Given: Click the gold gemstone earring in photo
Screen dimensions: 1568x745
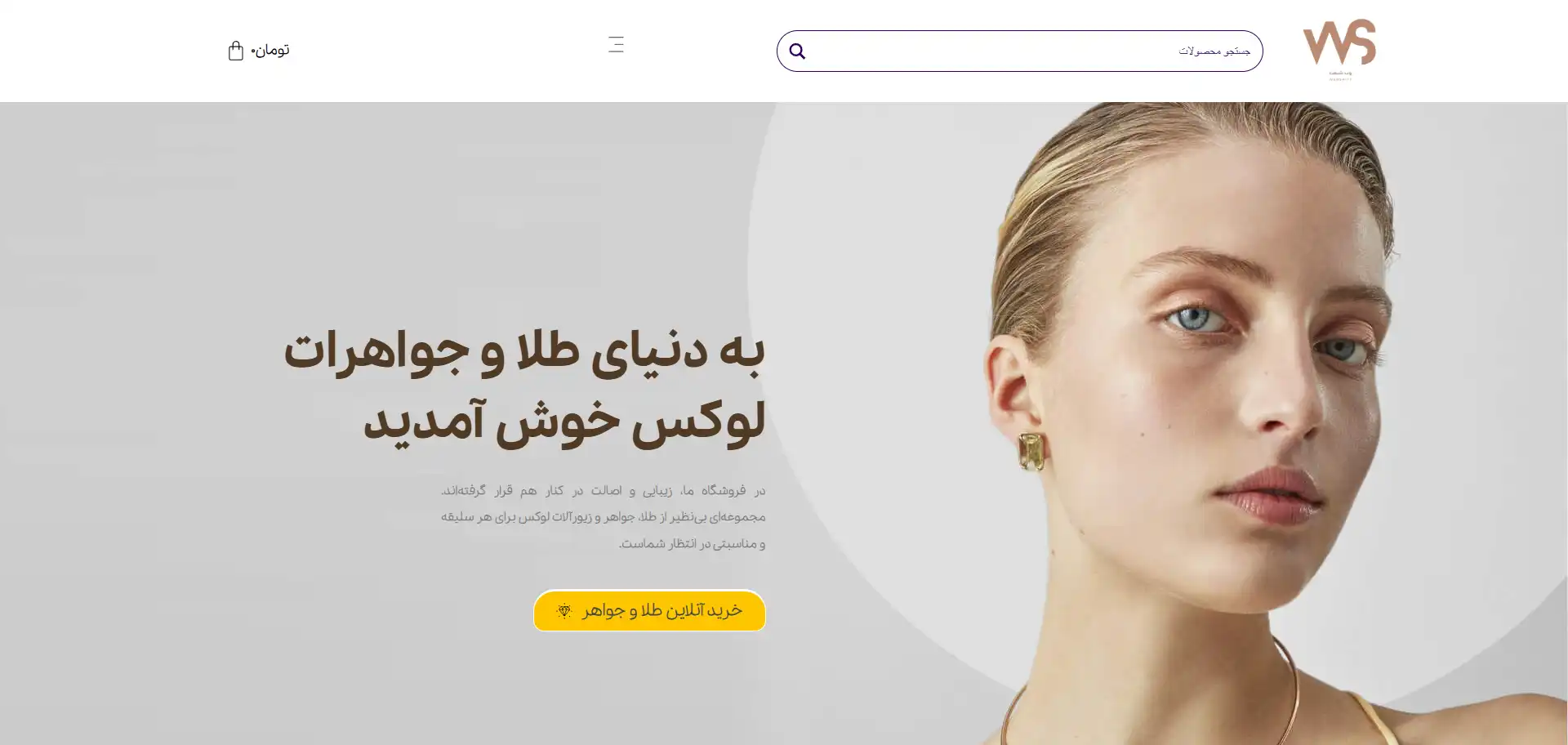Looking at the screenshot, I should tap(1031, 452).
